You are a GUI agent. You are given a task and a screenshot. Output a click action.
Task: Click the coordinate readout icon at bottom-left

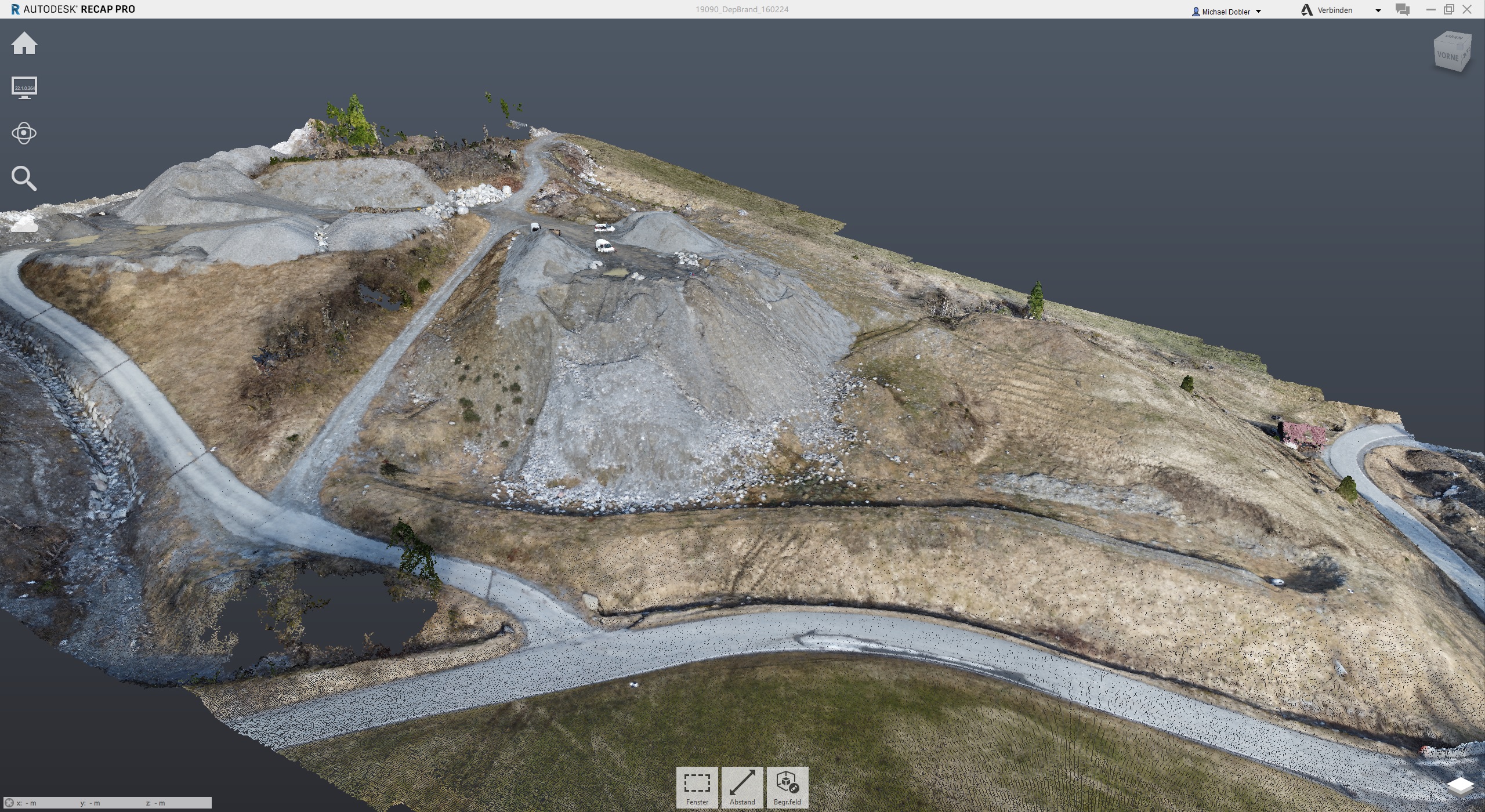click(9, 803)
